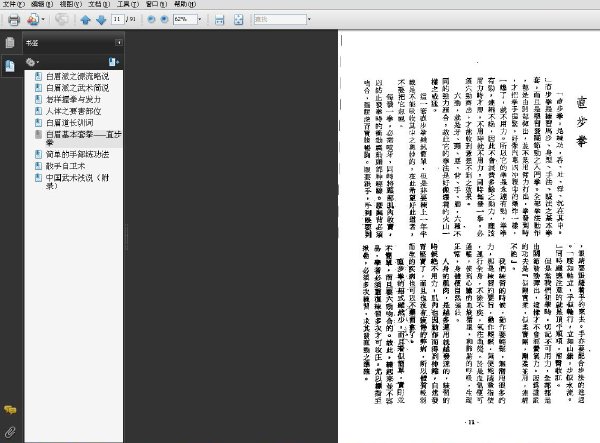Image resolution: width=600 pixels, height=443 pixels.
Task: Open the zoom percentage dropdown arrow
Action: point(200,19)
